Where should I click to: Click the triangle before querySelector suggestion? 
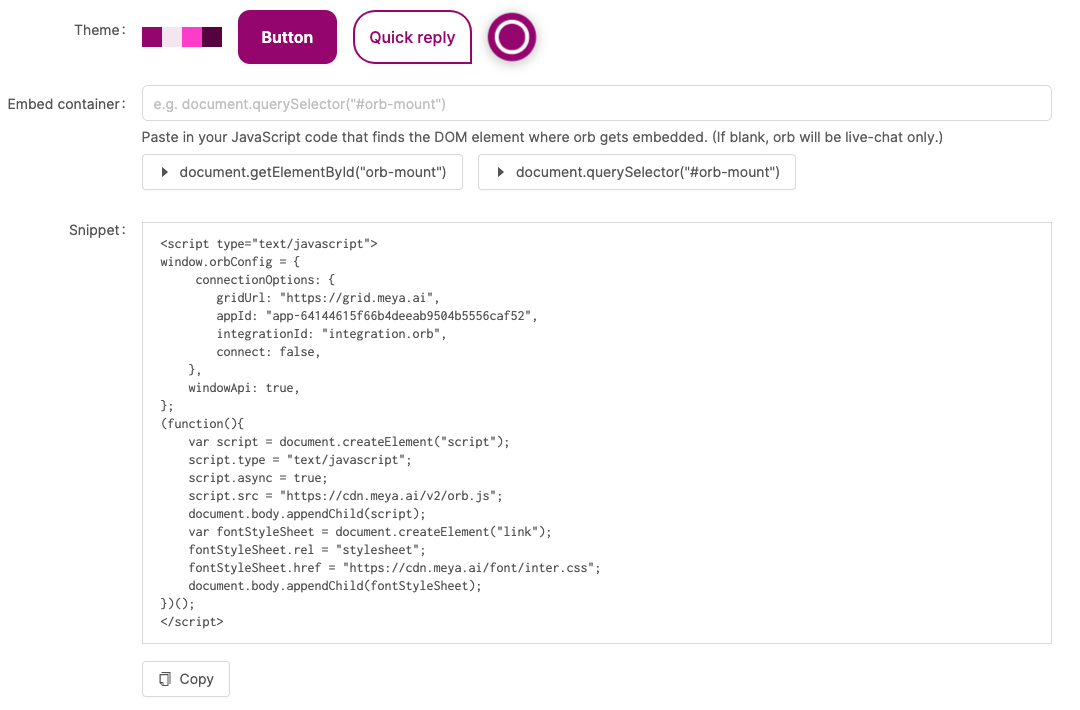[x=501, y=172]
